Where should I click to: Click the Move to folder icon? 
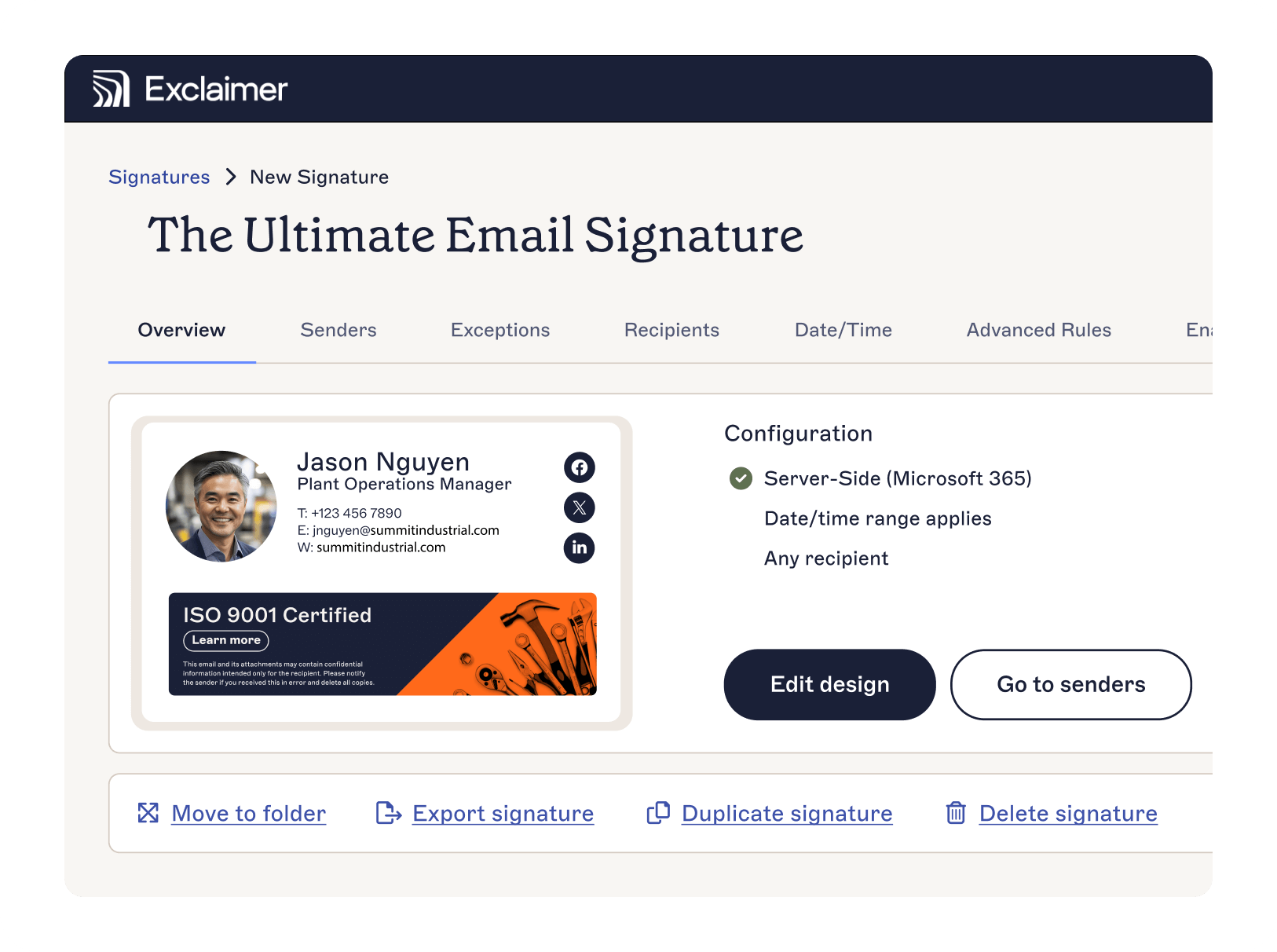click(148, 813)
